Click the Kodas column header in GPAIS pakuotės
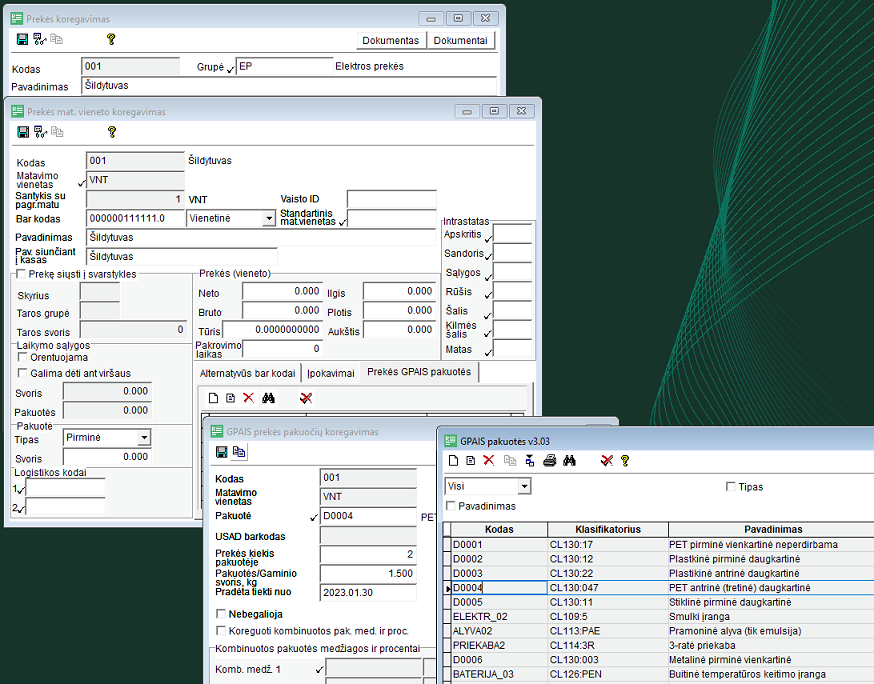 click(499, 530)
